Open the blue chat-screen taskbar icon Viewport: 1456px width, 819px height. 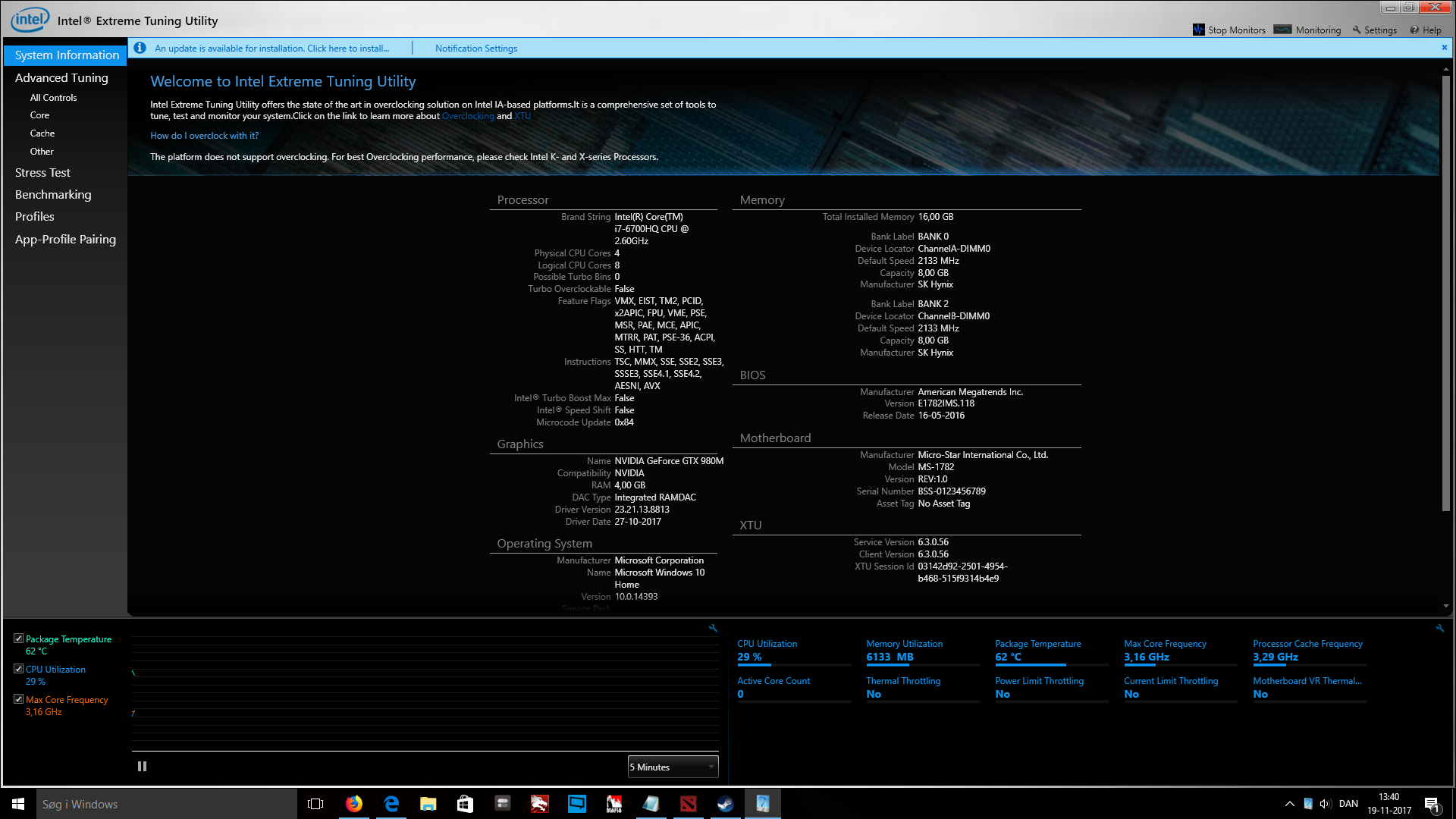(x=577, y=804)
